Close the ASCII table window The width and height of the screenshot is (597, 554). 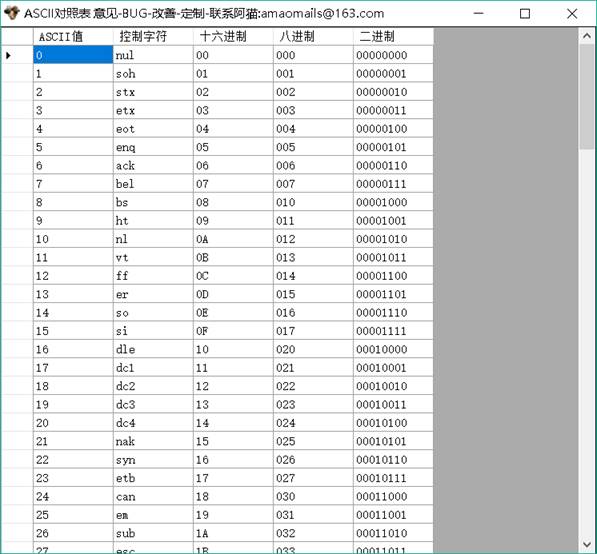click(572, 14)
